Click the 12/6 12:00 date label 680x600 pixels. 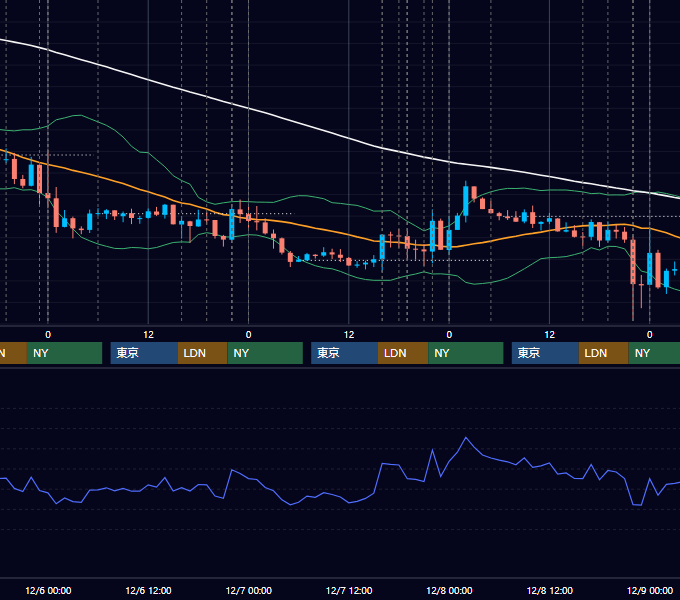click(x=148, y=590)
